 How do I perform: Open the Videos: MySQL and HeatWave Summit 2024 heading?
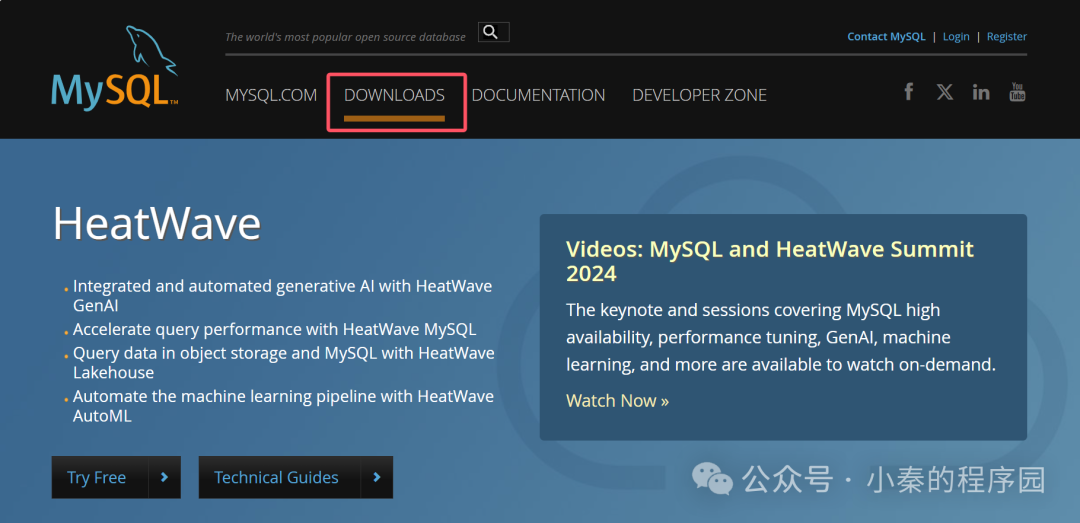coord(770,261)
